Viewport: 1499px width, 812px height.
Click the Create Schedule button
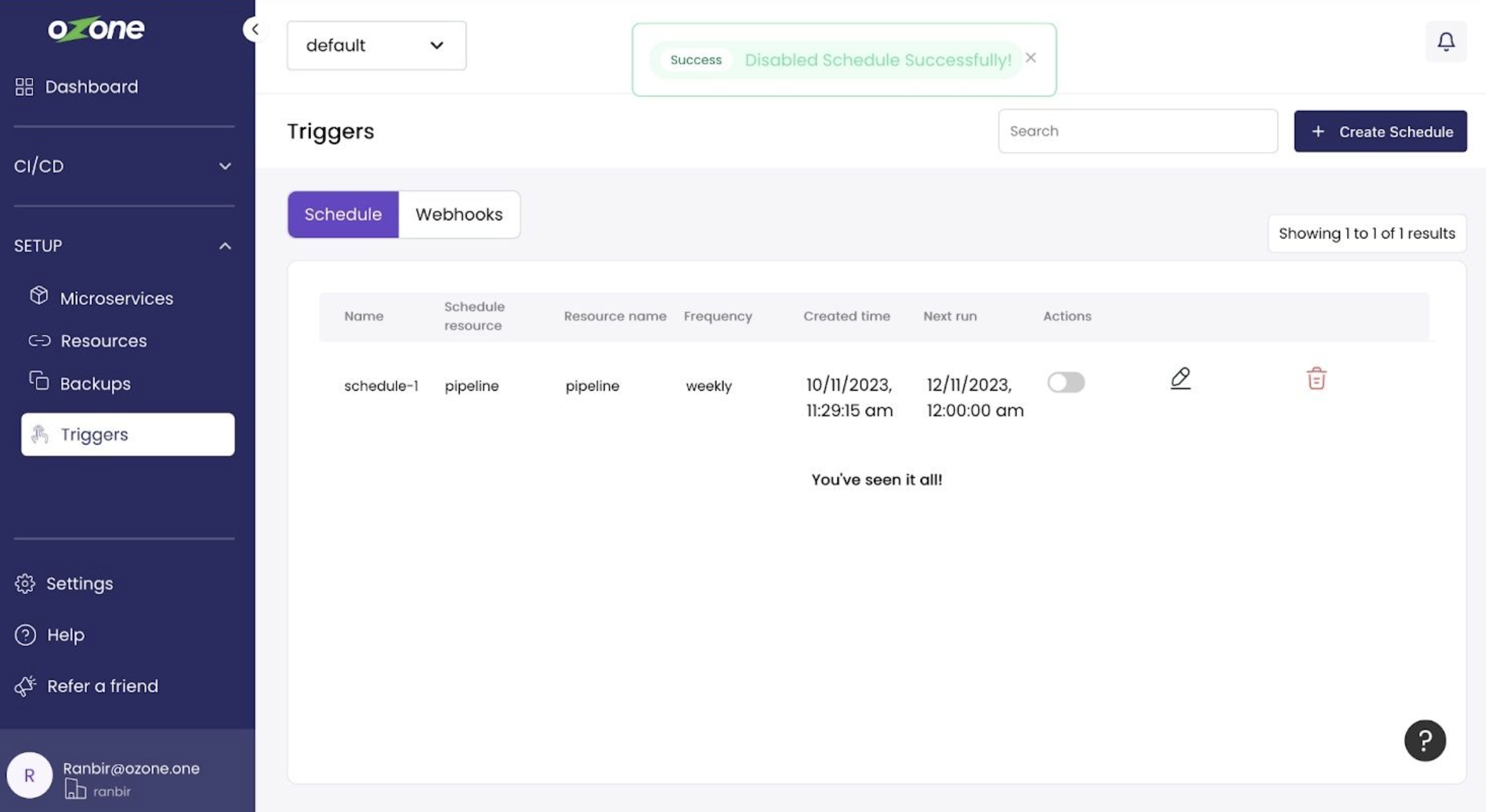[1380, 132]
